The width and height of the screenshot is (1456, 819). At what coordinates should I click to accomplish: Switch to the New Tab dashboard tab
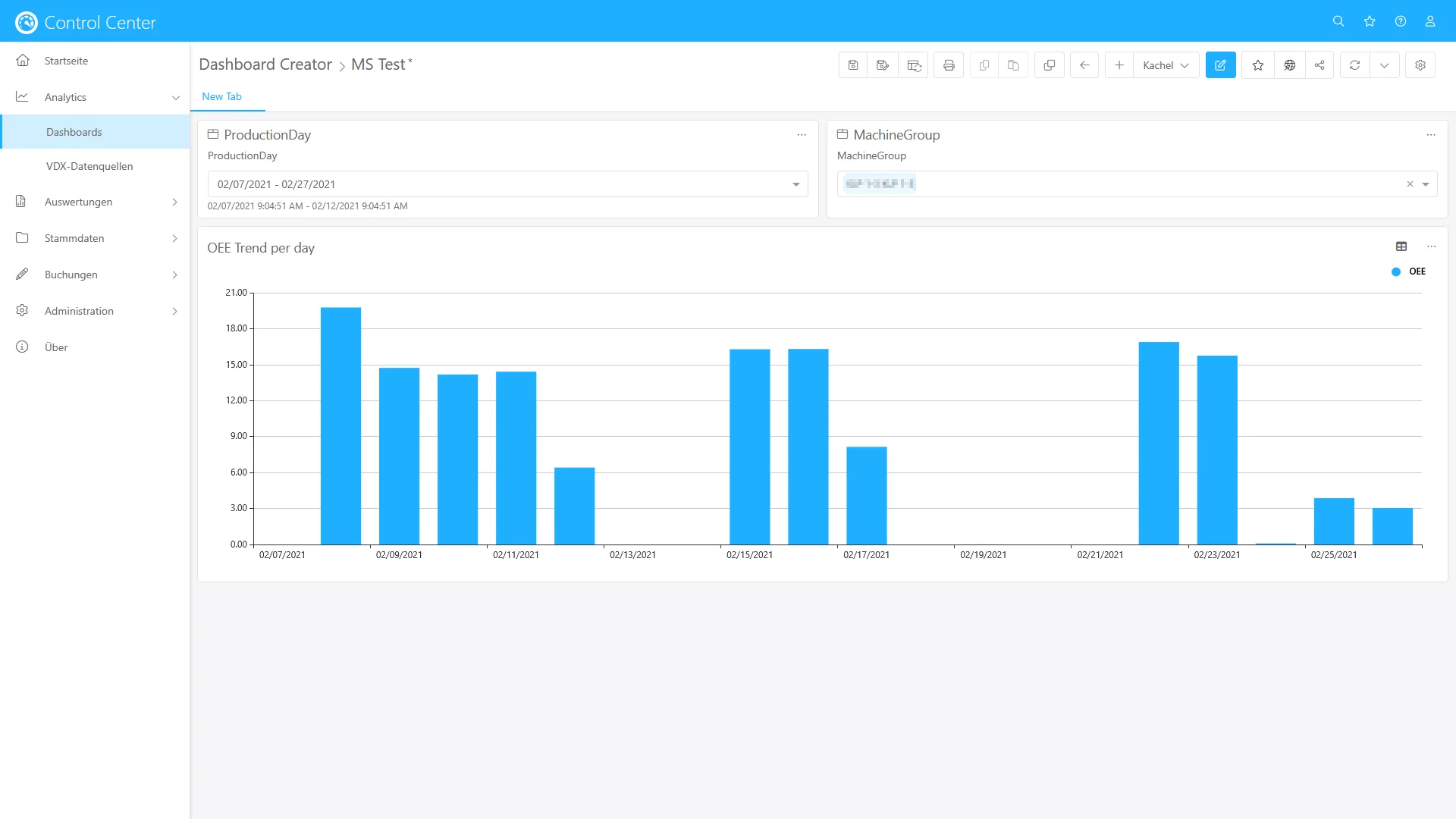tap(221, 96)
